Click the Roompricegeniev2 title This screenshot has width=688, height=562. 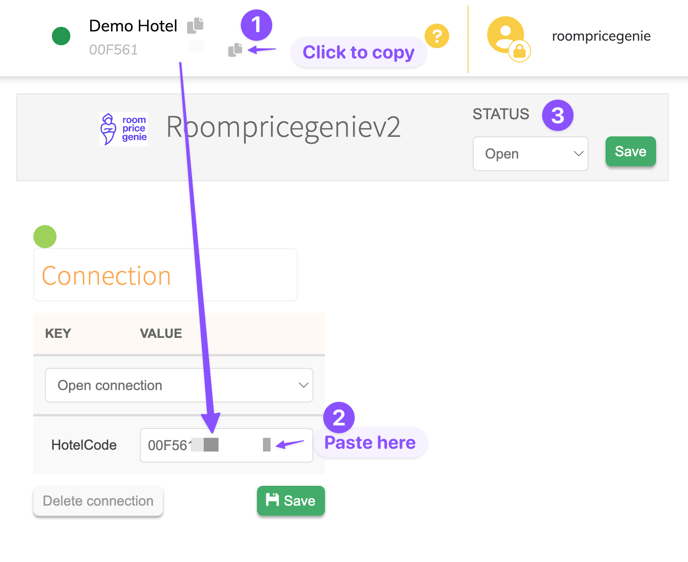tap(283, 127)
